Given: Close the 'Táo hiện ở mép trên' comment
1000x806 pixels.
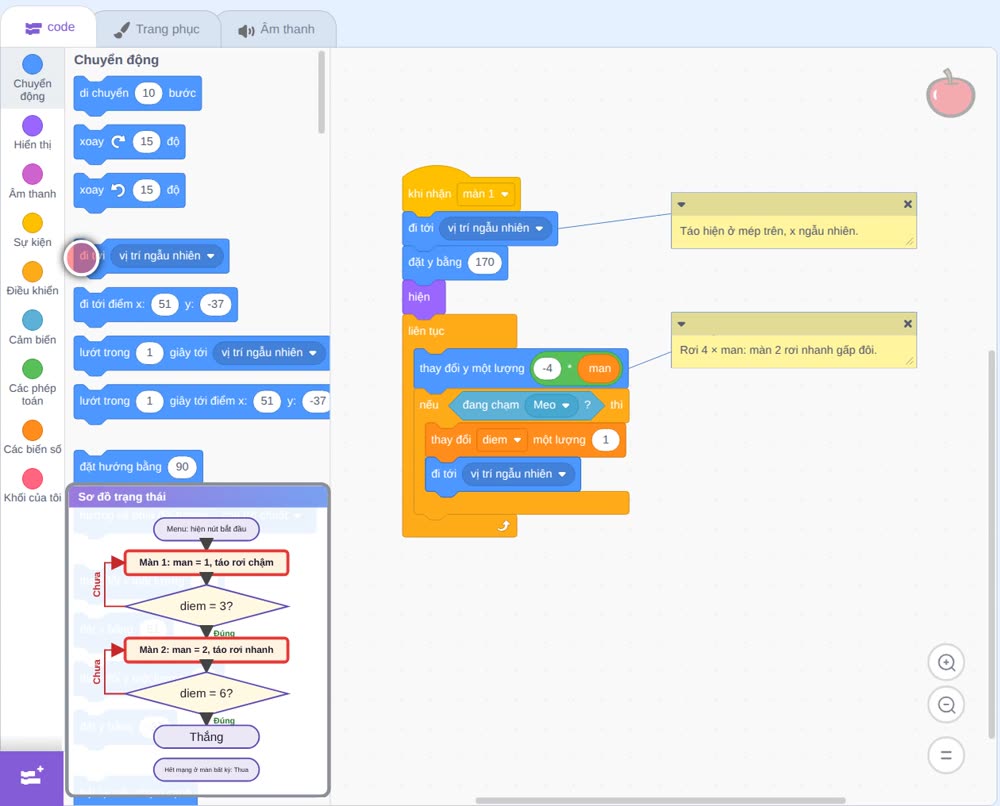Looking at the screenshot, I should tap(908, 204).
